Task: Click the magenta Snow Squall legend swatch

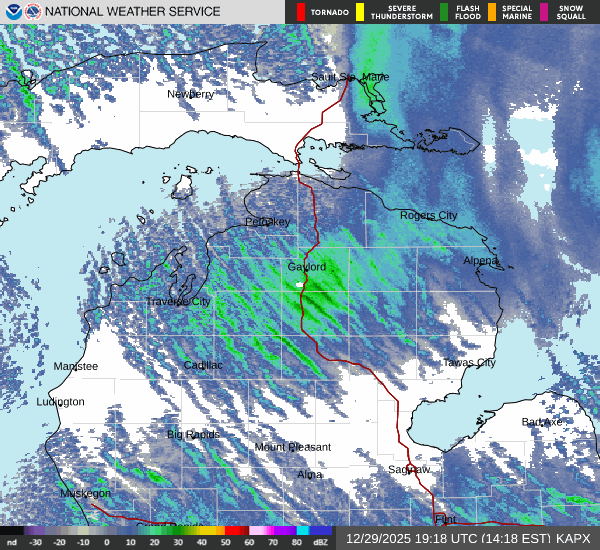Action: 544,12
